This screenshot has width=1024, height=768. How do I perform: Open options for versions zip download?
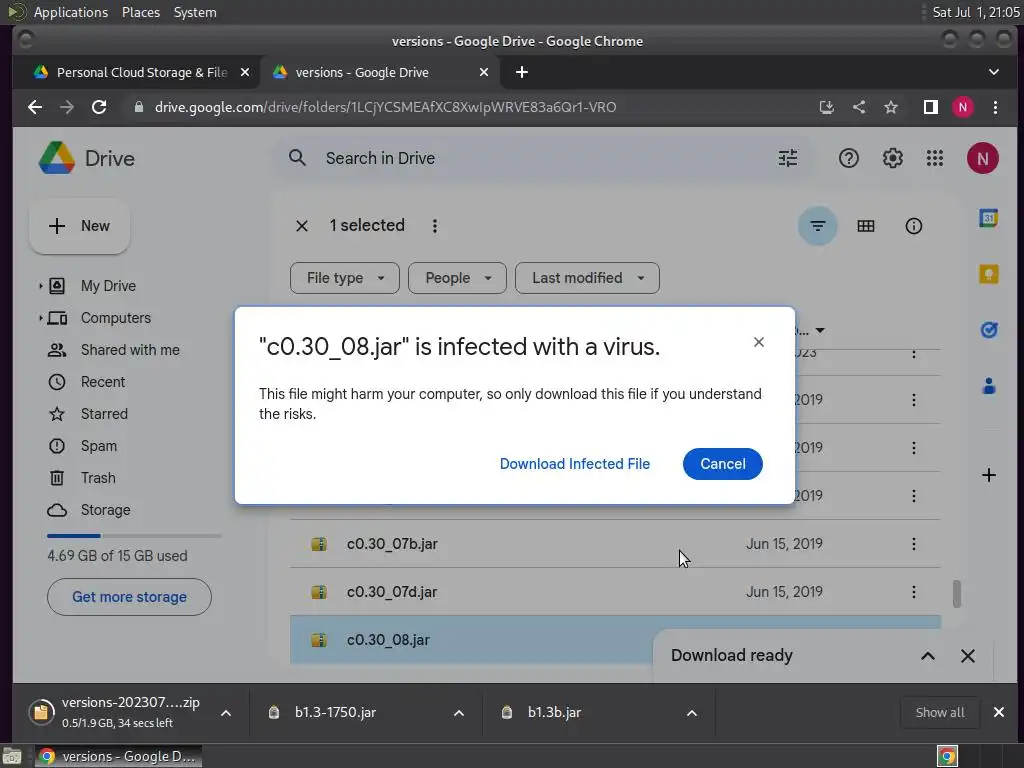click(x=226, y=712)
